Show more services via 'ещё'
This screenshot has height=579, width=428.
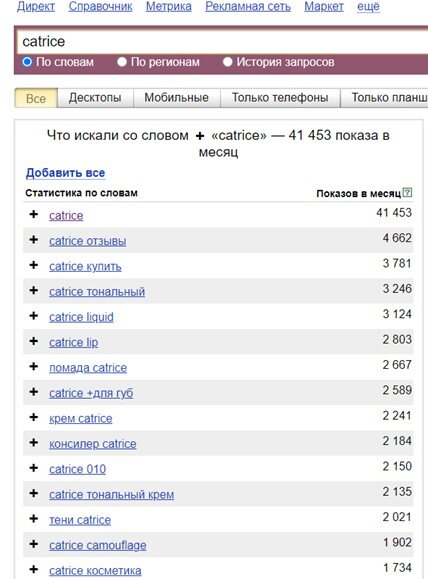[x=368, y=6]
